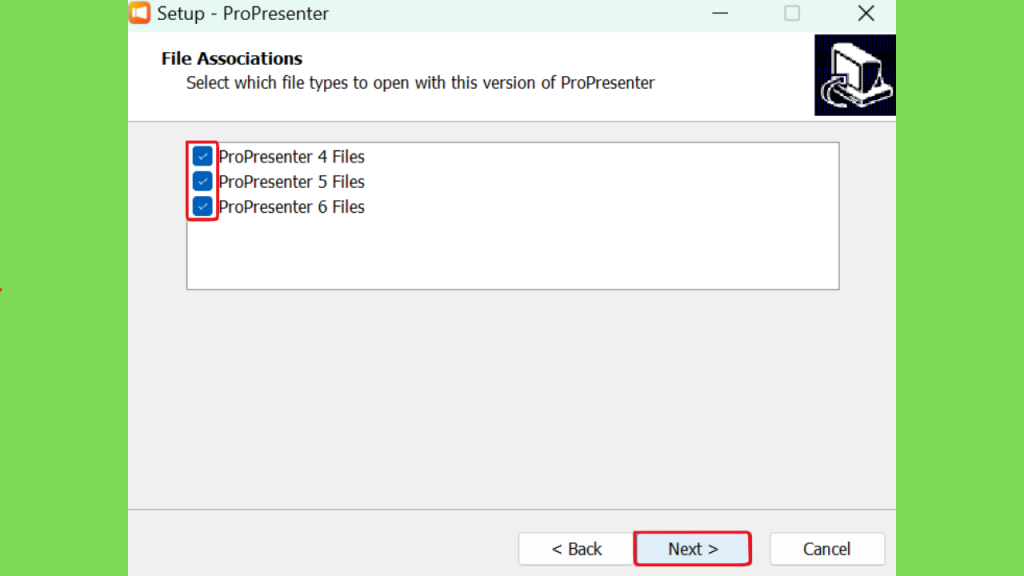
Task: Minimize the Setup window
Action: 720,13
